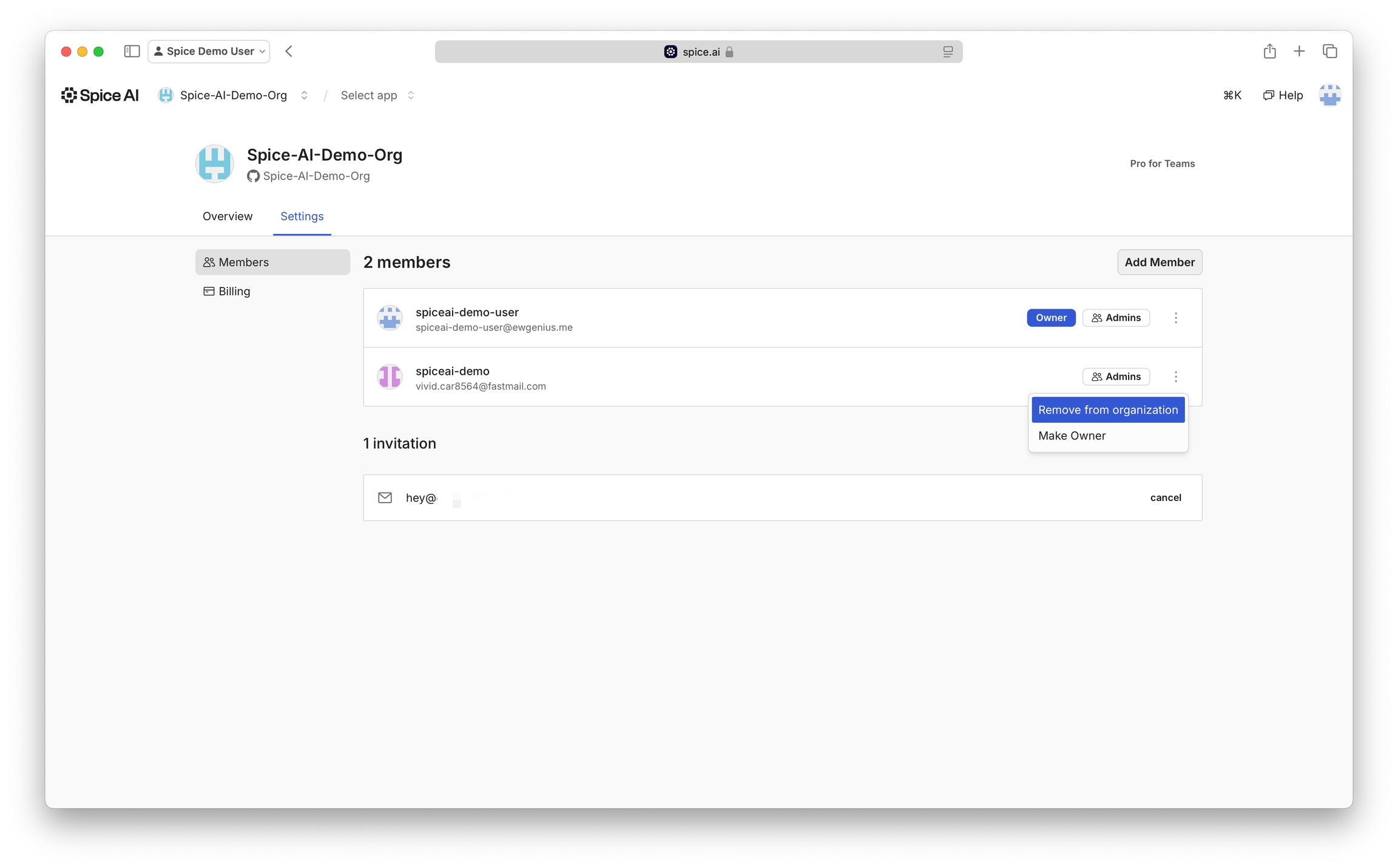
Task: Click the reader icon in the address bar
Action: pos(948,52)
